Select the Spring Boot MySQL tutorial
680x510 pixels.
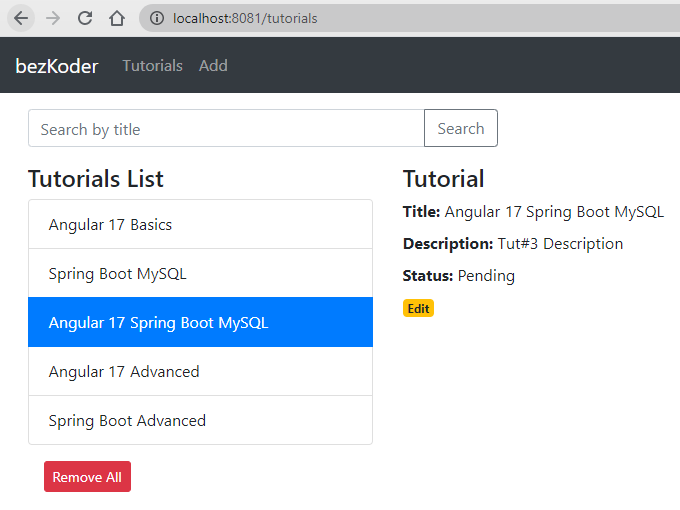[200, 273]
